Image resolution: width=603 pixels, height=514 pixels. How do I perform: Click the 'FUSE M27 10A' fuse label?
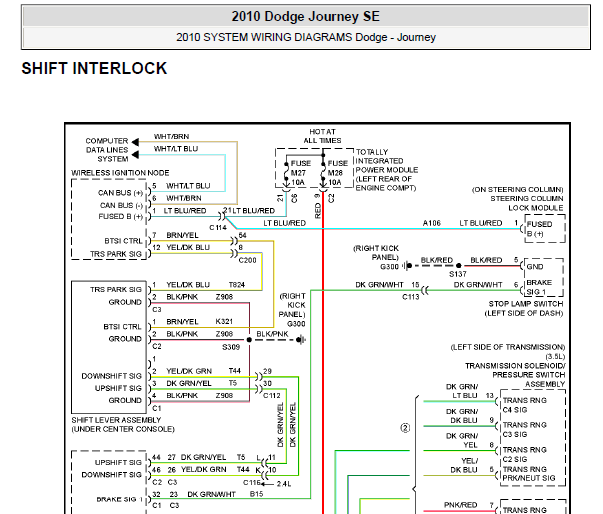300,173
